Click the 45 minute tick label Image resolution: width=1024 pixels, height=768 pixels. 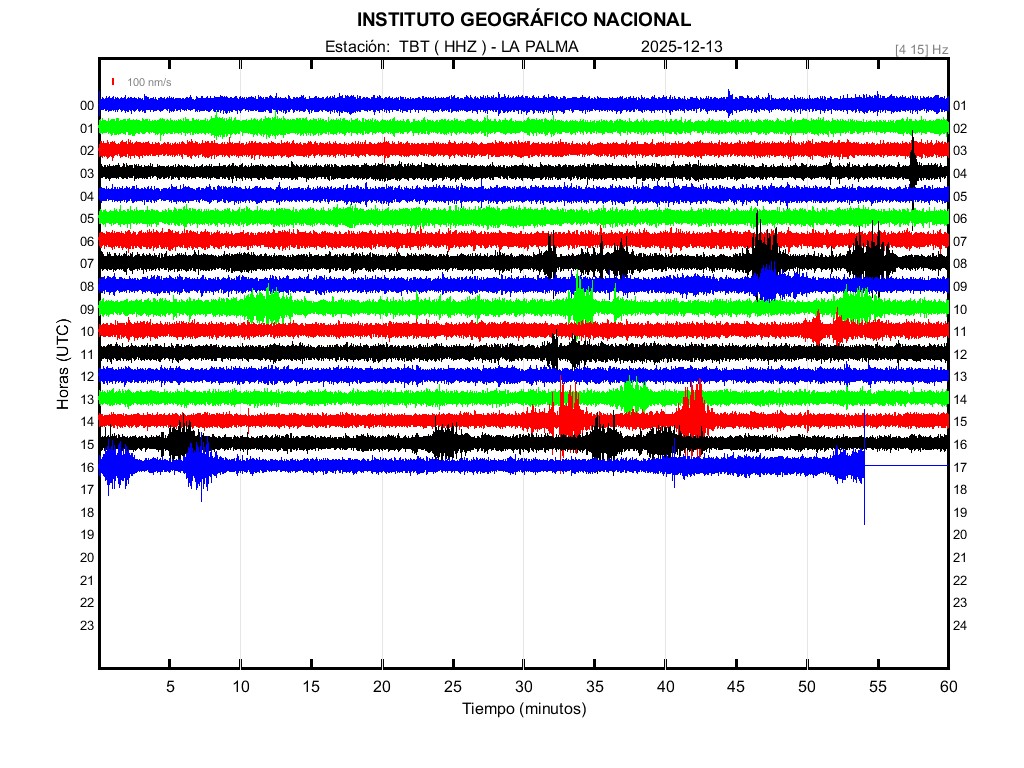pyautogui.click(x=736, y=686)
